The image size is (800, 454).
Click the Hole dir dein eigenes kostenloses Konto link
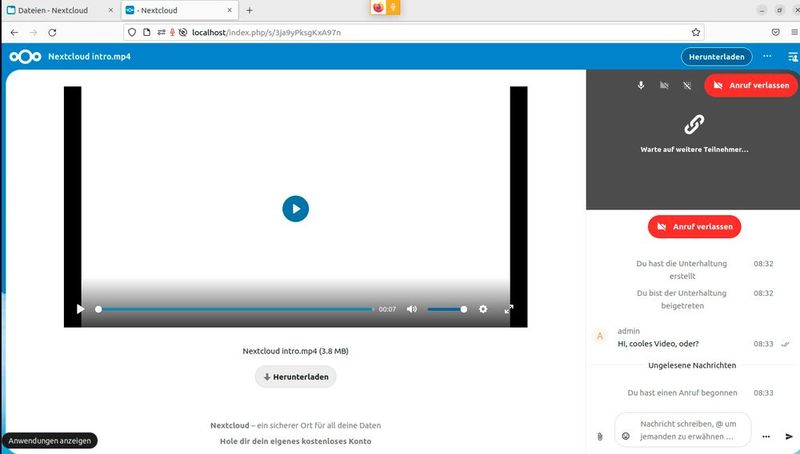pyautogui.click(x=295, y=441)
